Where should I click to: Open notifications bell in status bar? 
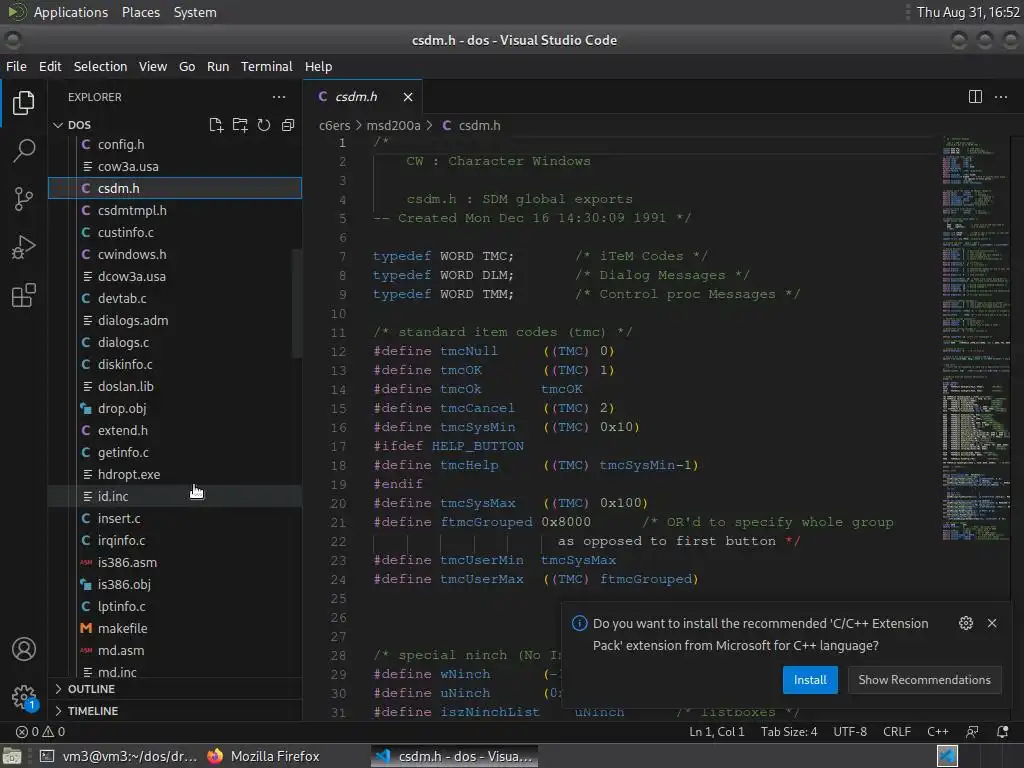tap(1002, 731)
